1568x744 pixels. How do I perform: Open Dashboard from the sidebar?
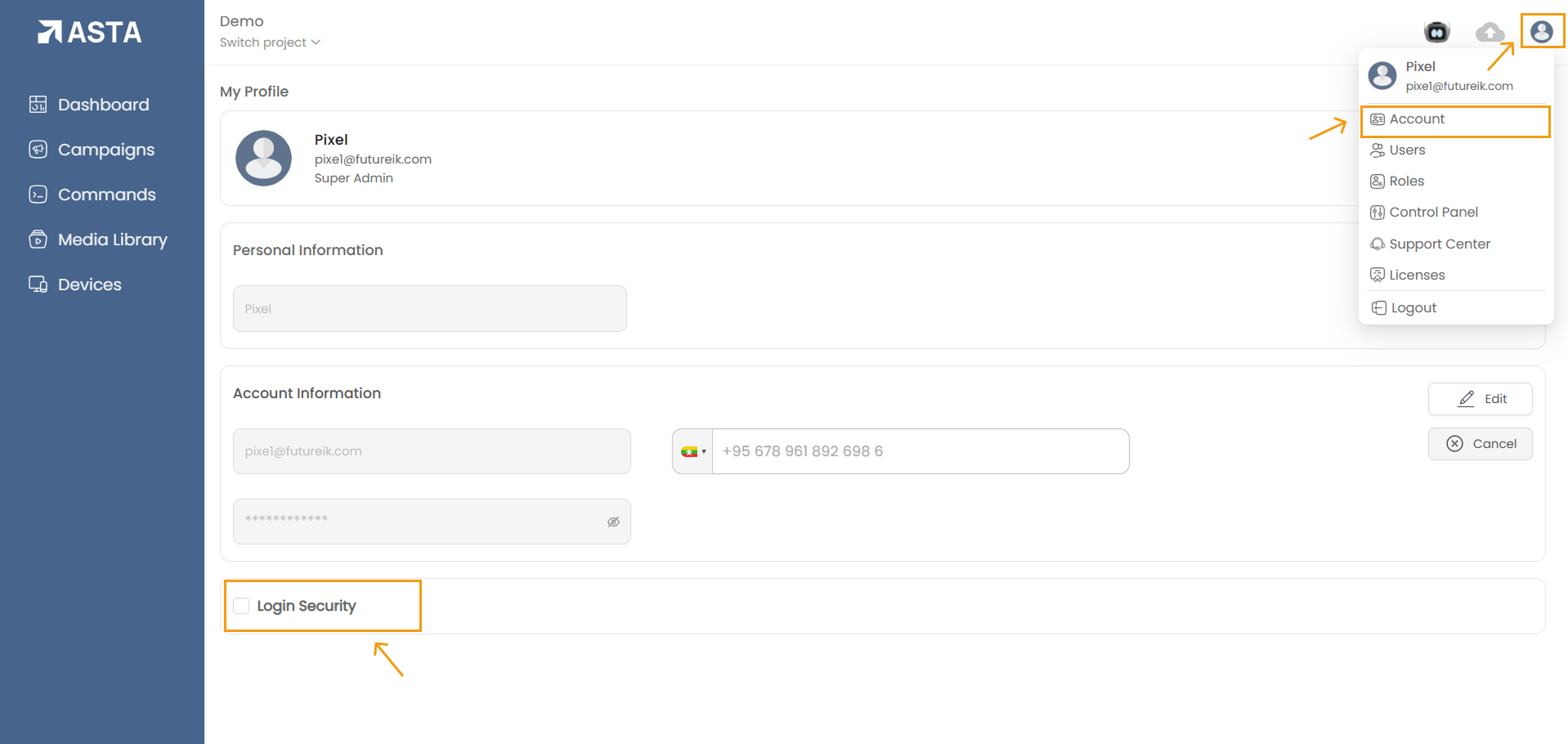(103, 105)
